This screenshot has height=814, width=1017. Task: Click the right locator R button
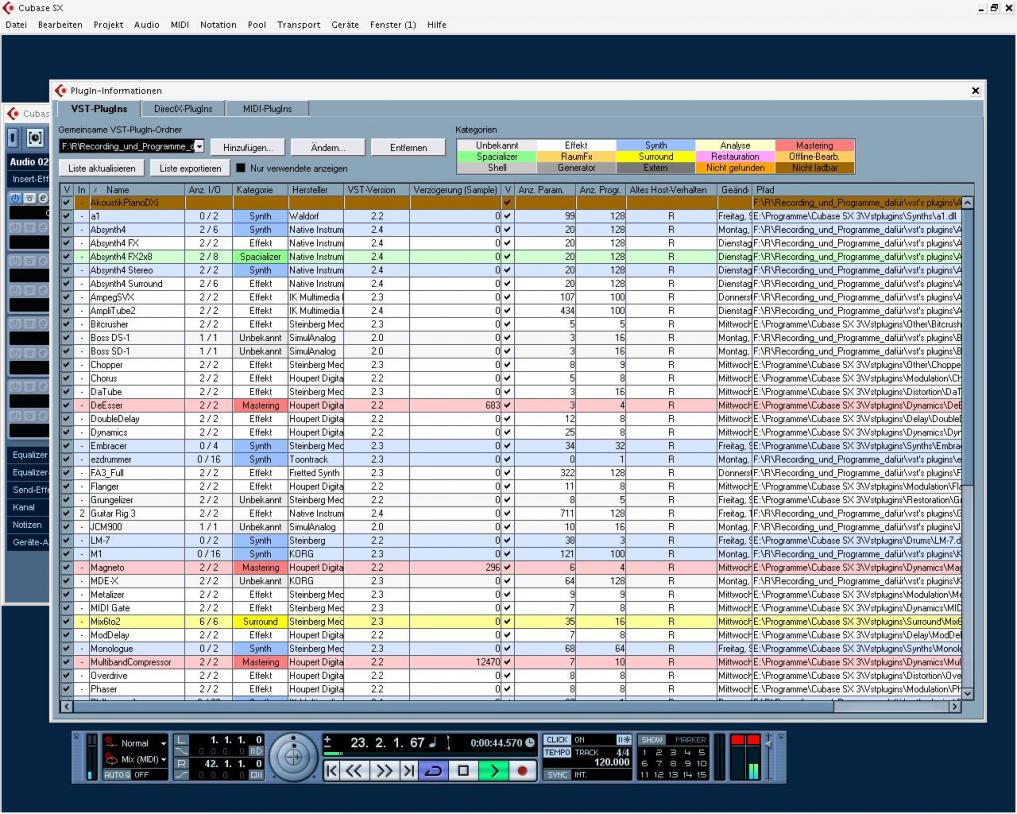(x=182, y=763)
